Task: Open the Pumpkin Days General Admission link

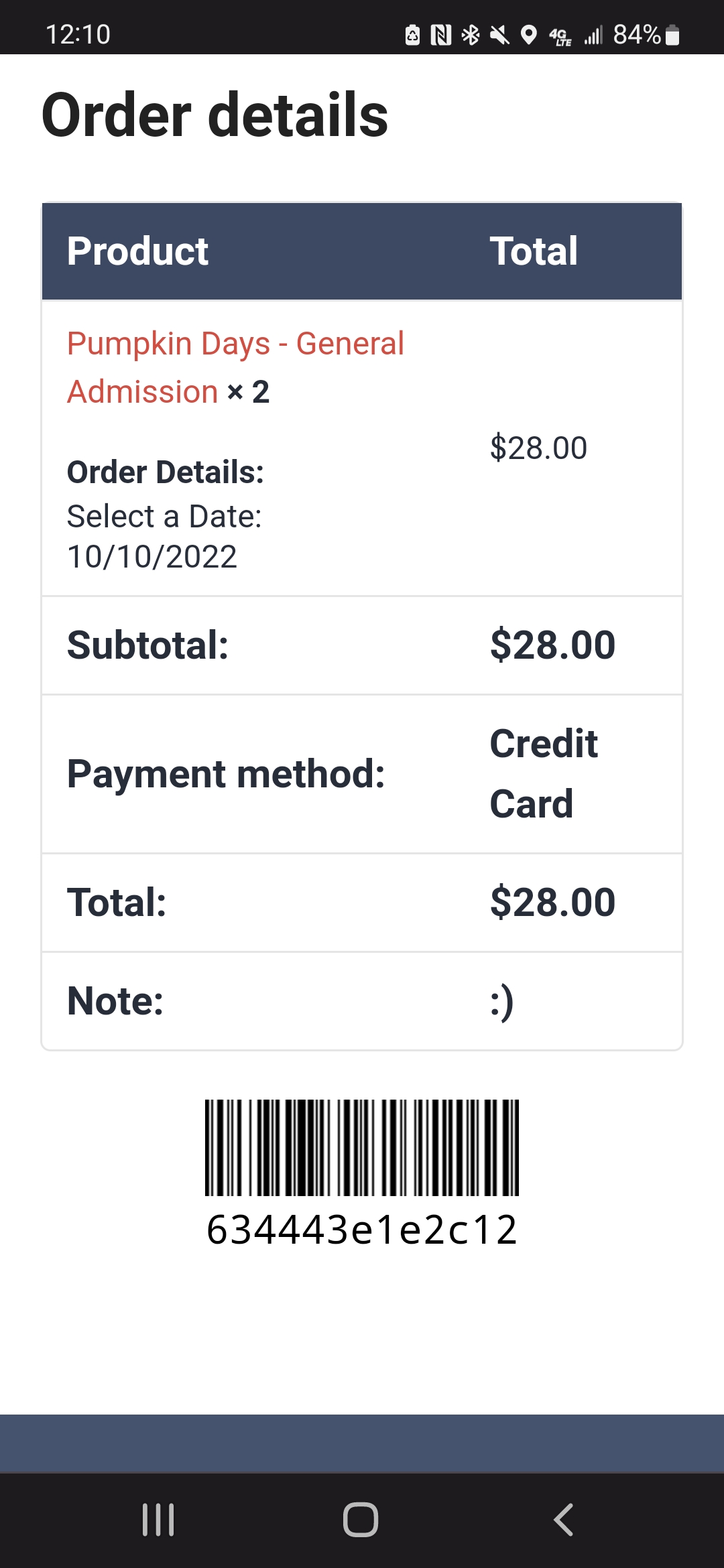Action: pos(235,367)
